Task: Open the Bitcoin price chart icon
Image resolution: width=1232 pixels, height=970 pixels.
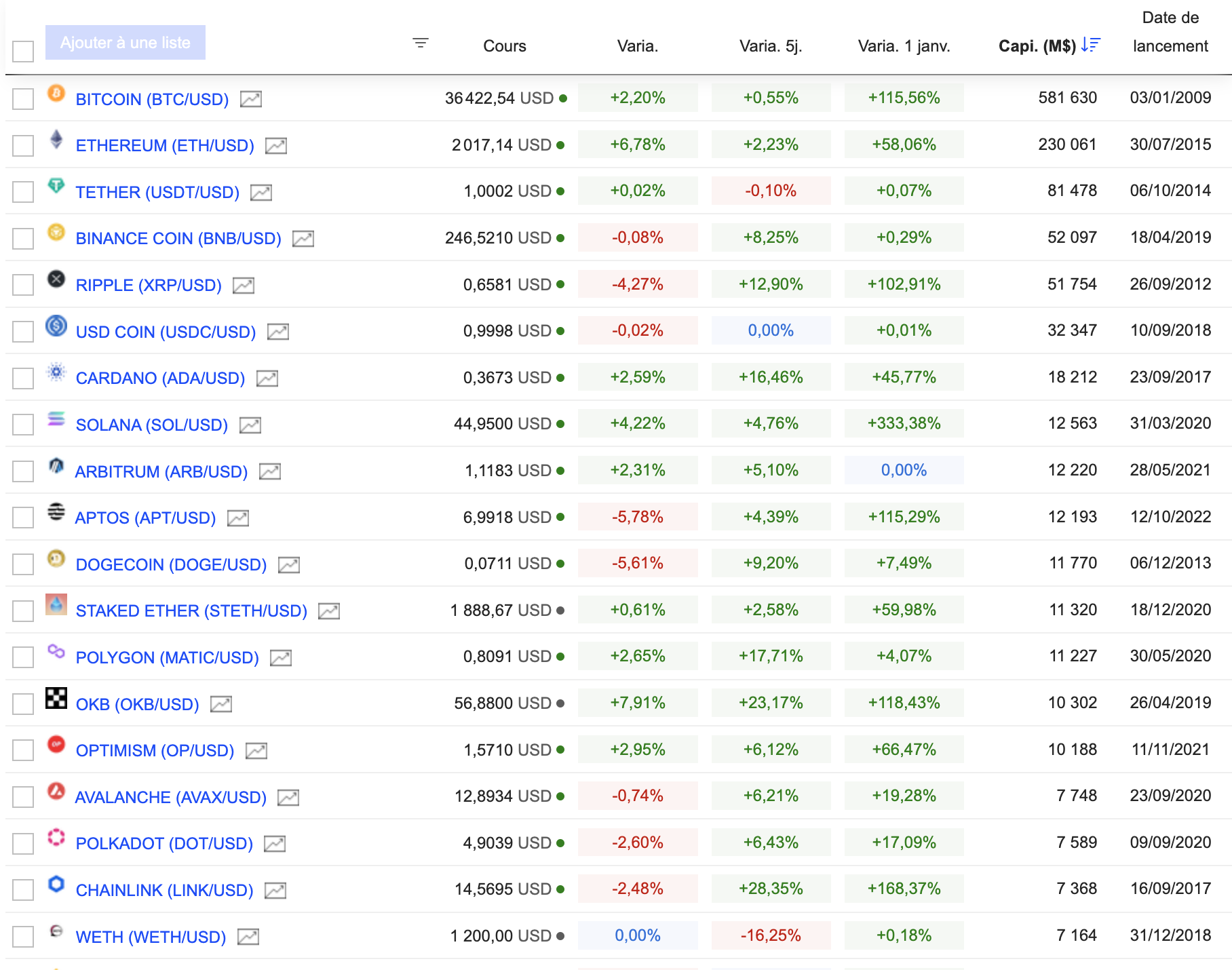Action: [x=252, y=98]
